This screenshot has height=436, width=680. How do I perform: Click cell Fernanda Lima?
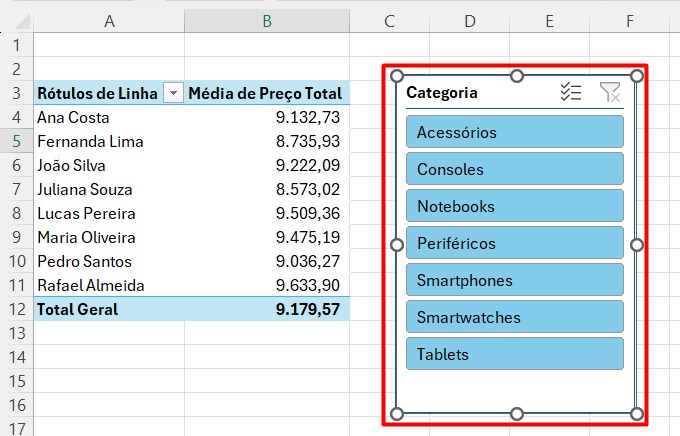pos(109,141)
